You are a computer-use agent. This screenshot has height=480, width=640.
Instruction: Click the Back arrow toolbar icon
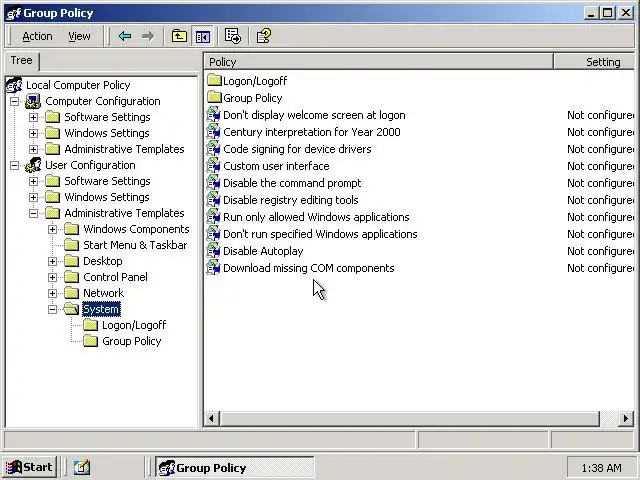click(125, 36)
